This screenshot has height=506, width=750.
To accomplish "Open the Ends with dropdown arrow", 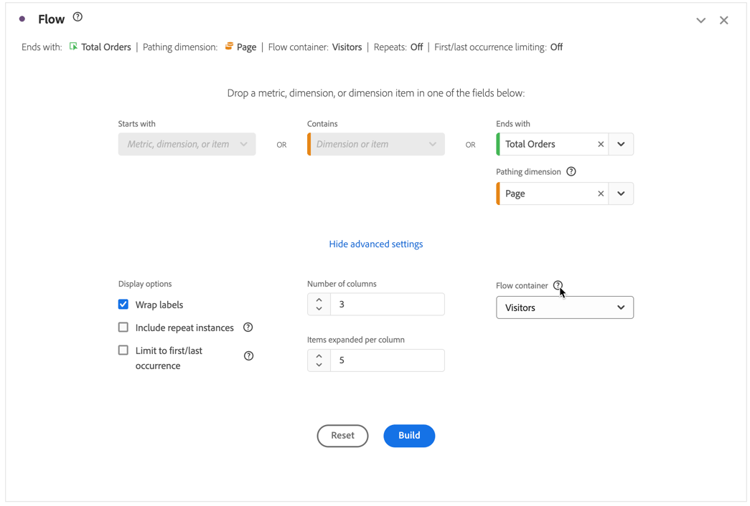I will pyautogui.click(x=621, y=144).
